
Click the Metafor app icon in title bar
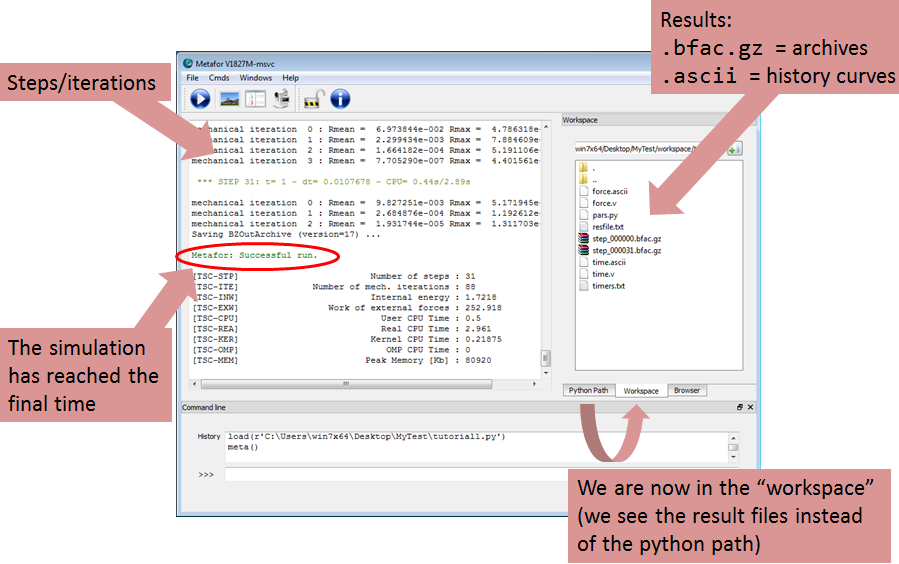click(x=187, y=63)
